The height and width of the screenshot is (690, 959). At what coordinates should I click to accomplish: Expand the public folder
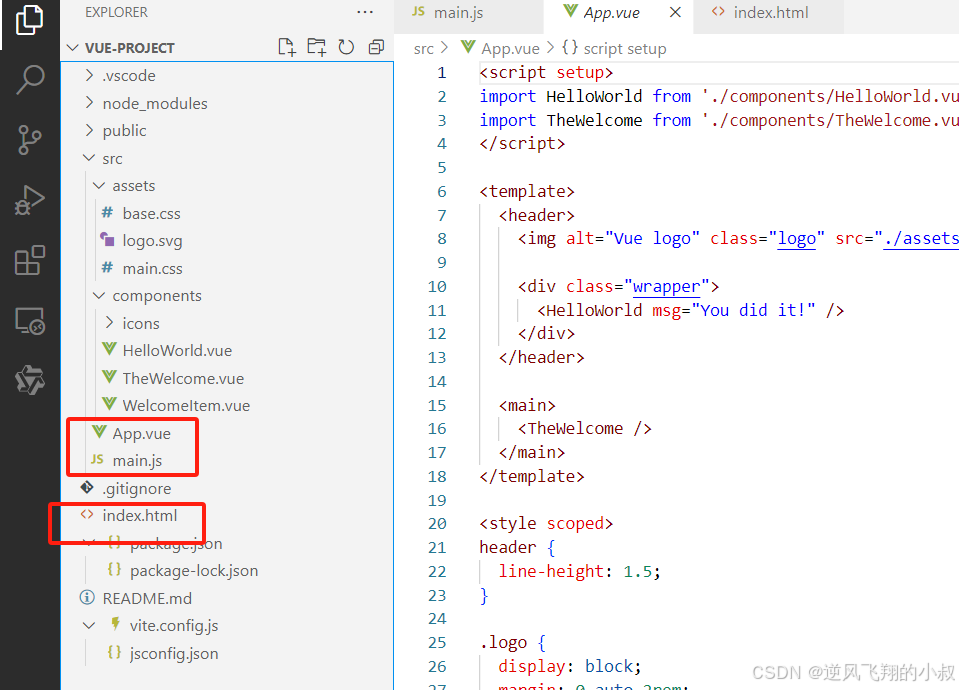click(x=89, y=130)
